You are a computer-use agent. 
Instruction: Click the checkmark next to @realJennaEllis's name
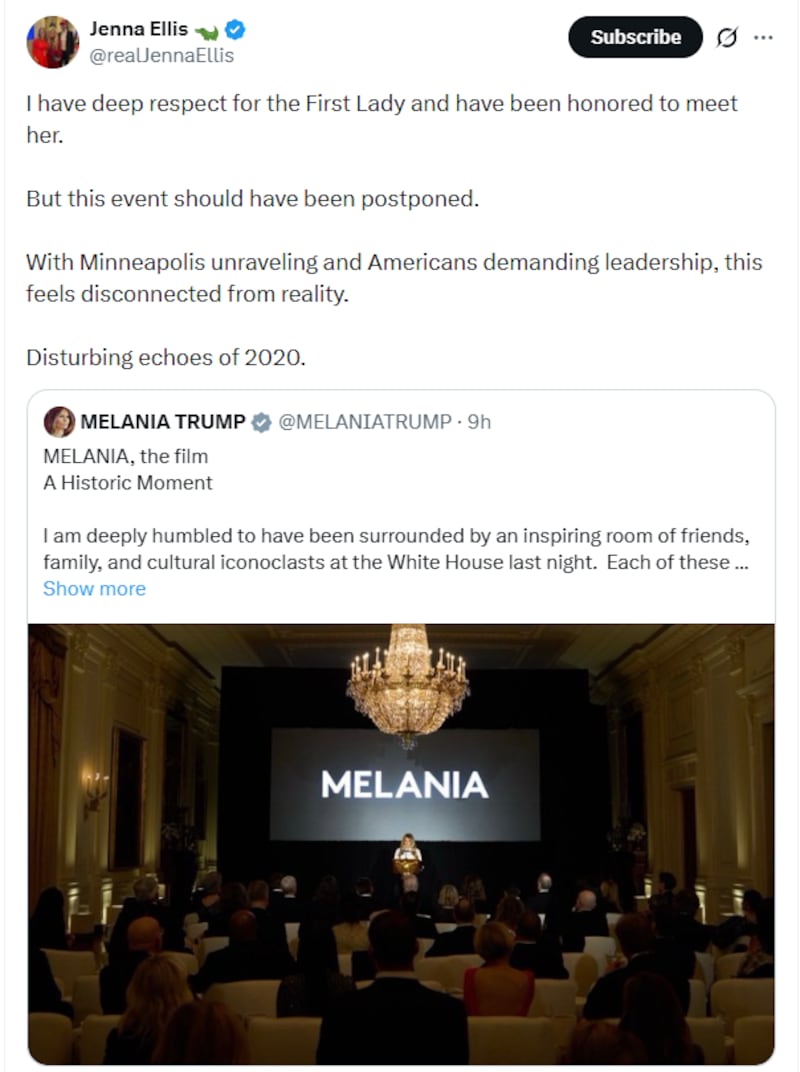click(233, 29)
